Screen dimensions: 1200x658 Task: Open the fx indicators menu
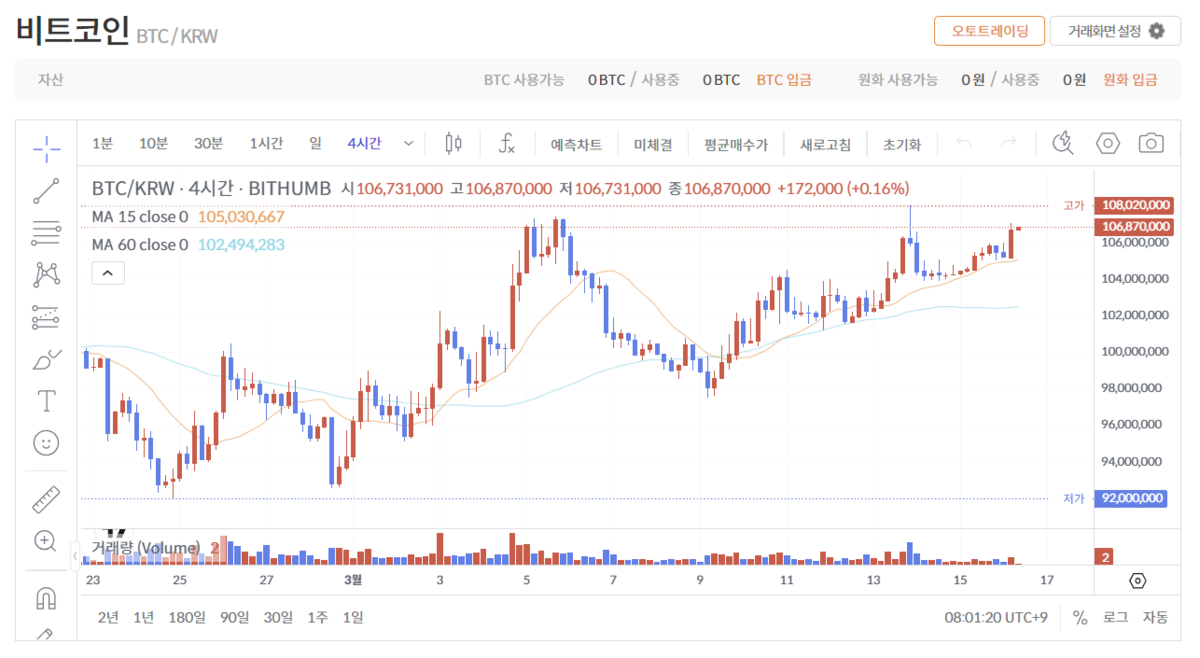(x=507, y=144)
